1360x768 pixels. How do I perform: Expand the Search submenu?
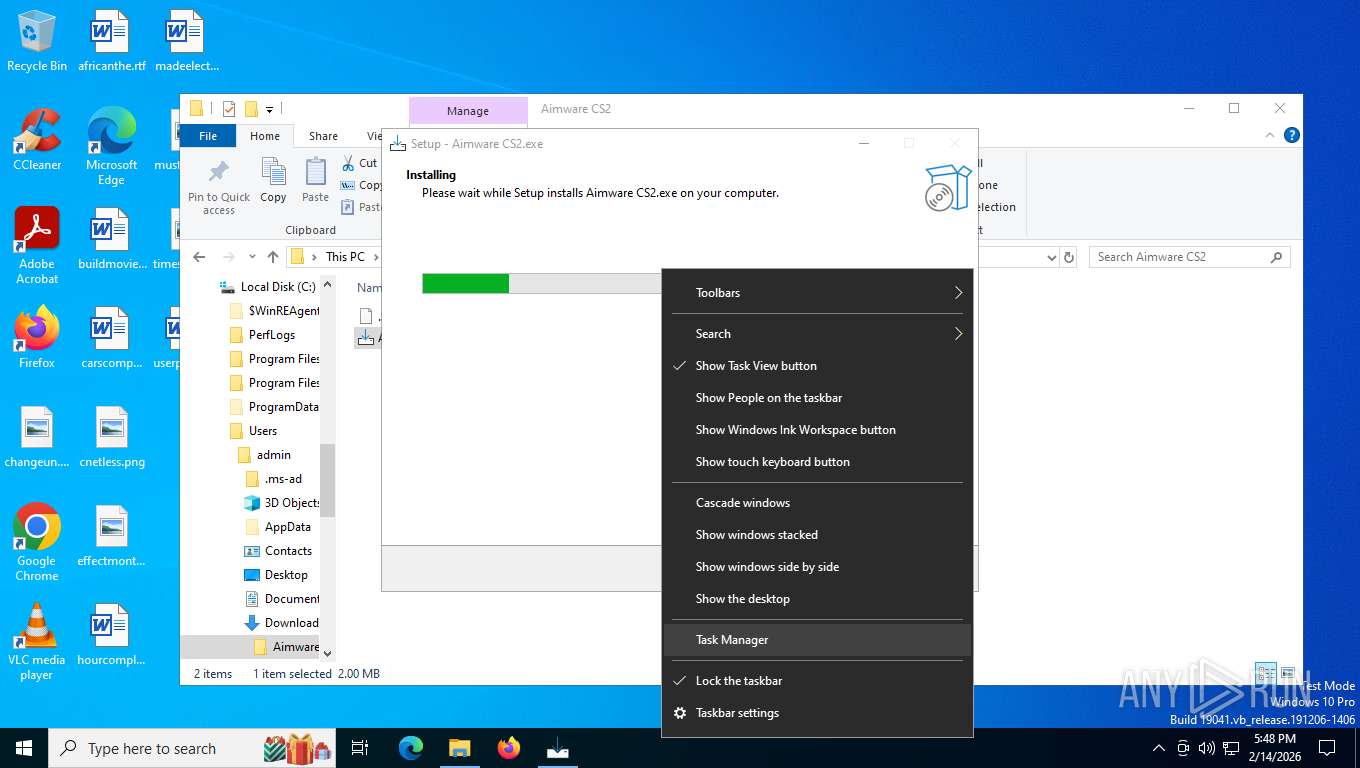click(818, 334)
